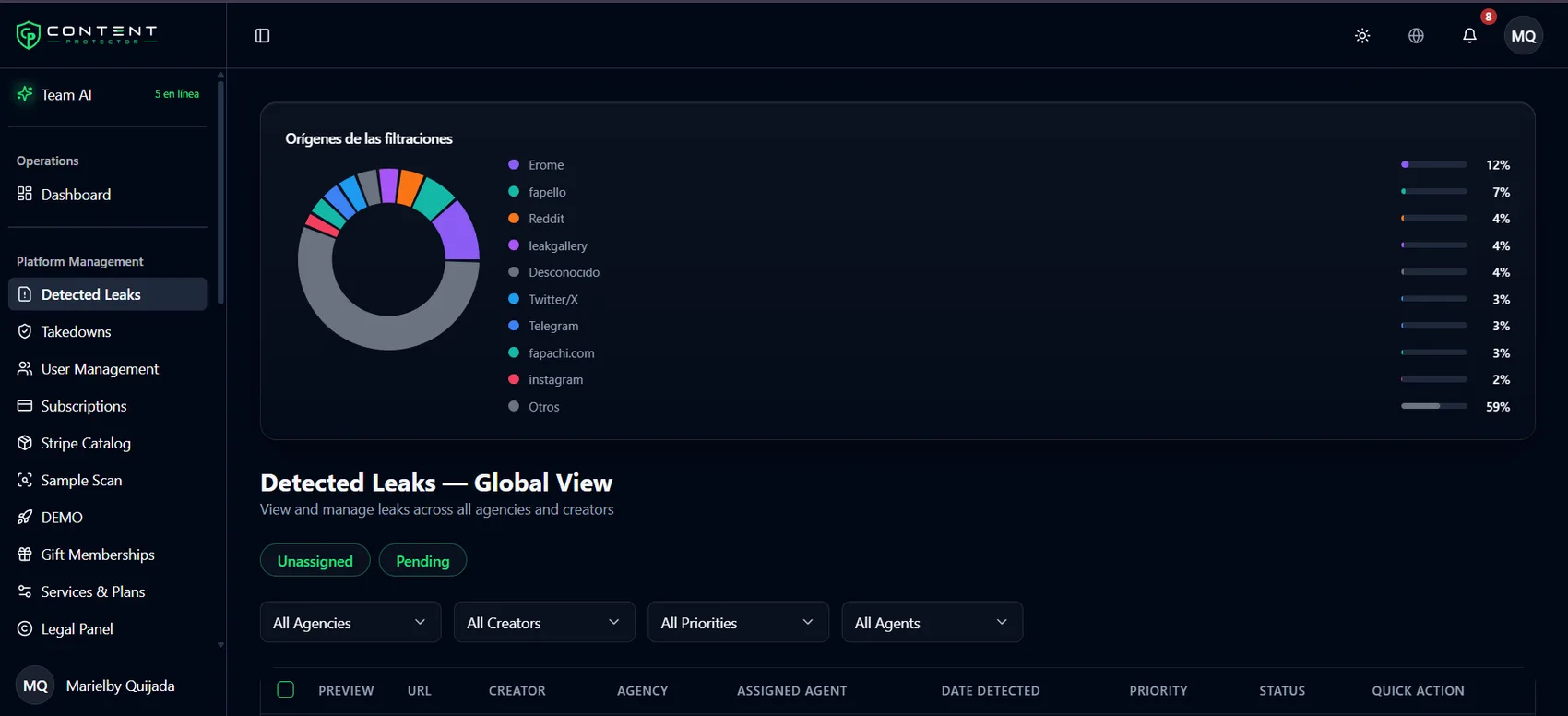
Task: Tick the select-all checkbox in table header
Action: (x=286, y=689)
